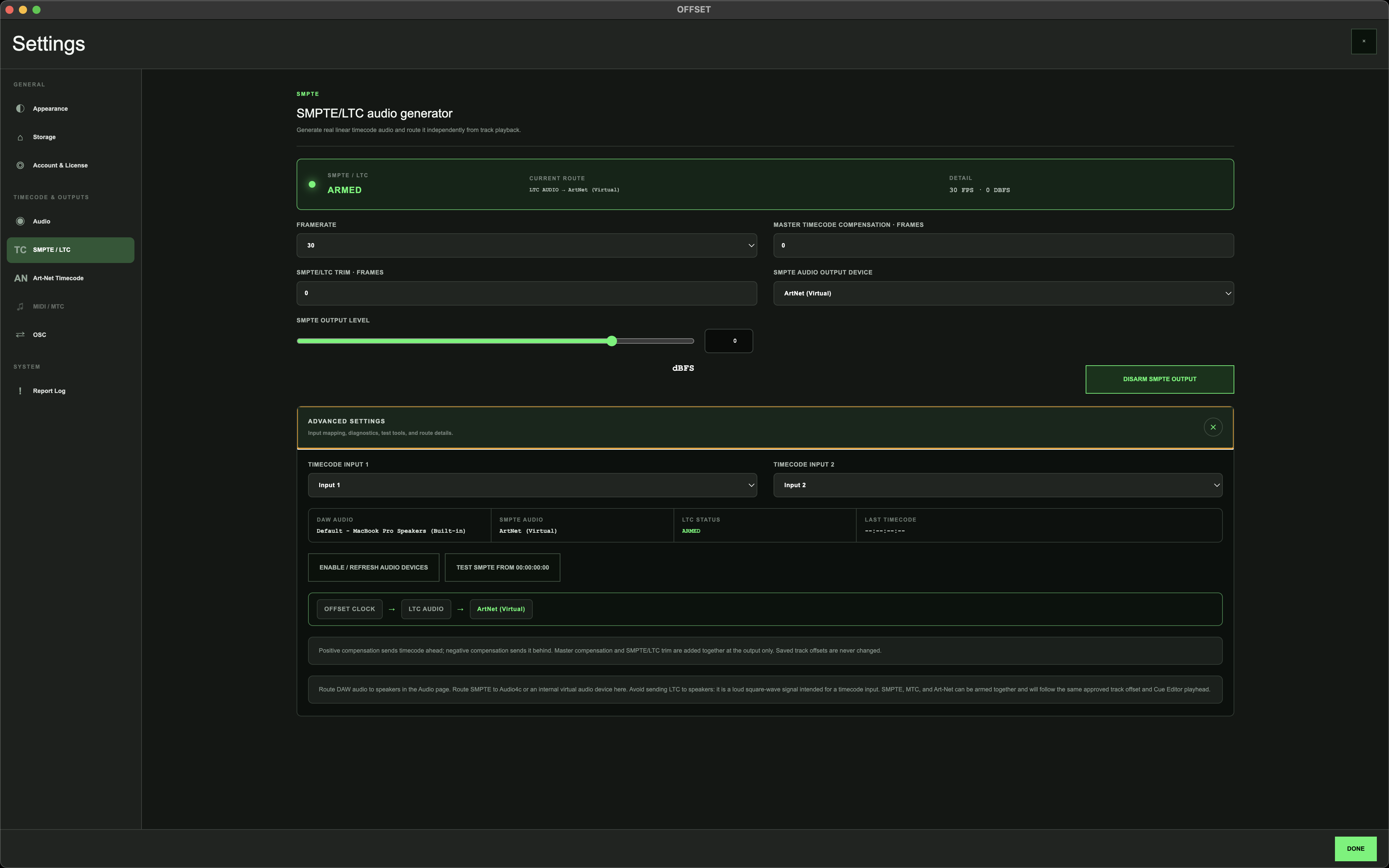Click the OSC arrows icon

click(20, 335)
